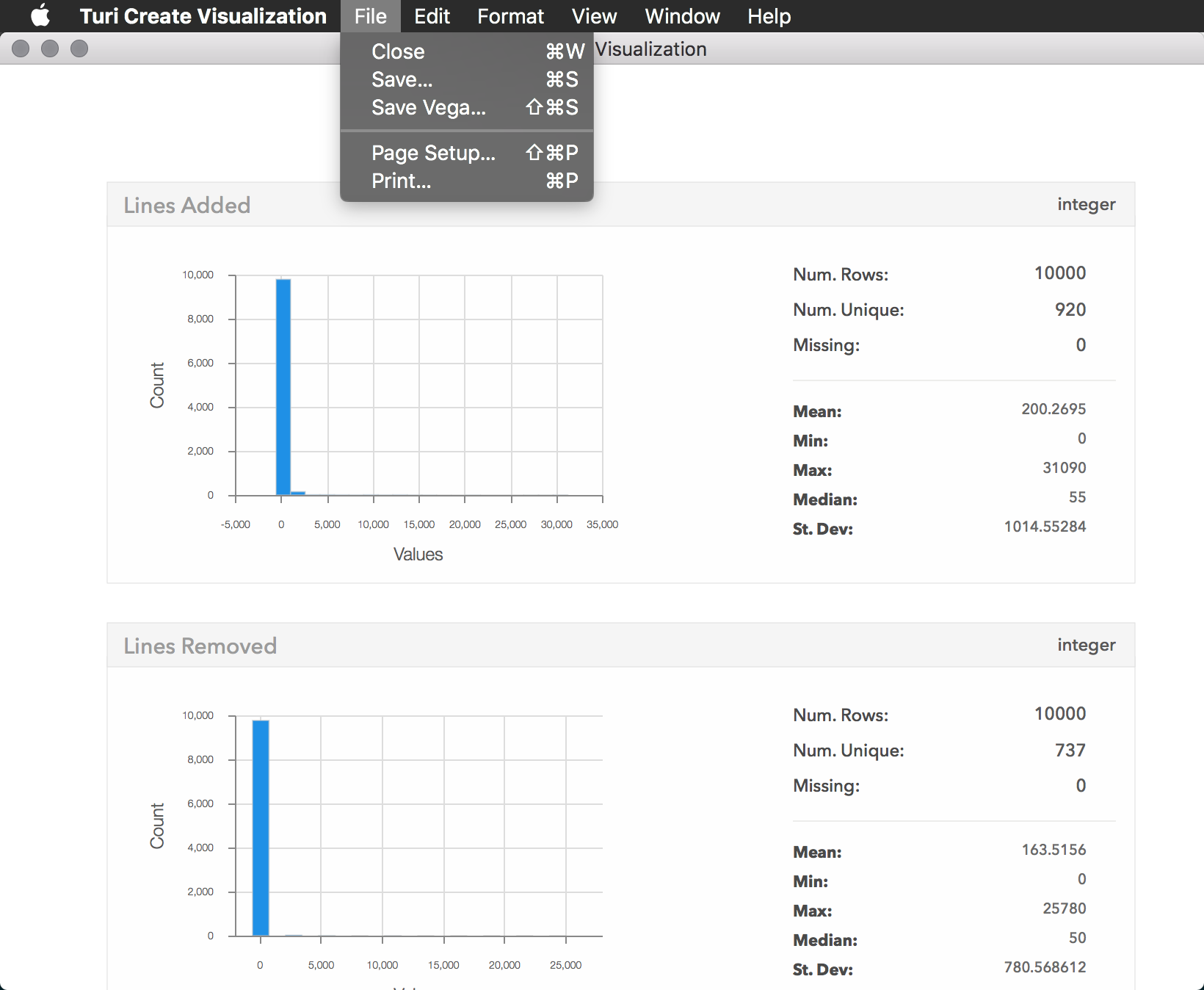Screen dimensions: 1204x990
Task: Open the Apple menu
Action: (40, 15)
